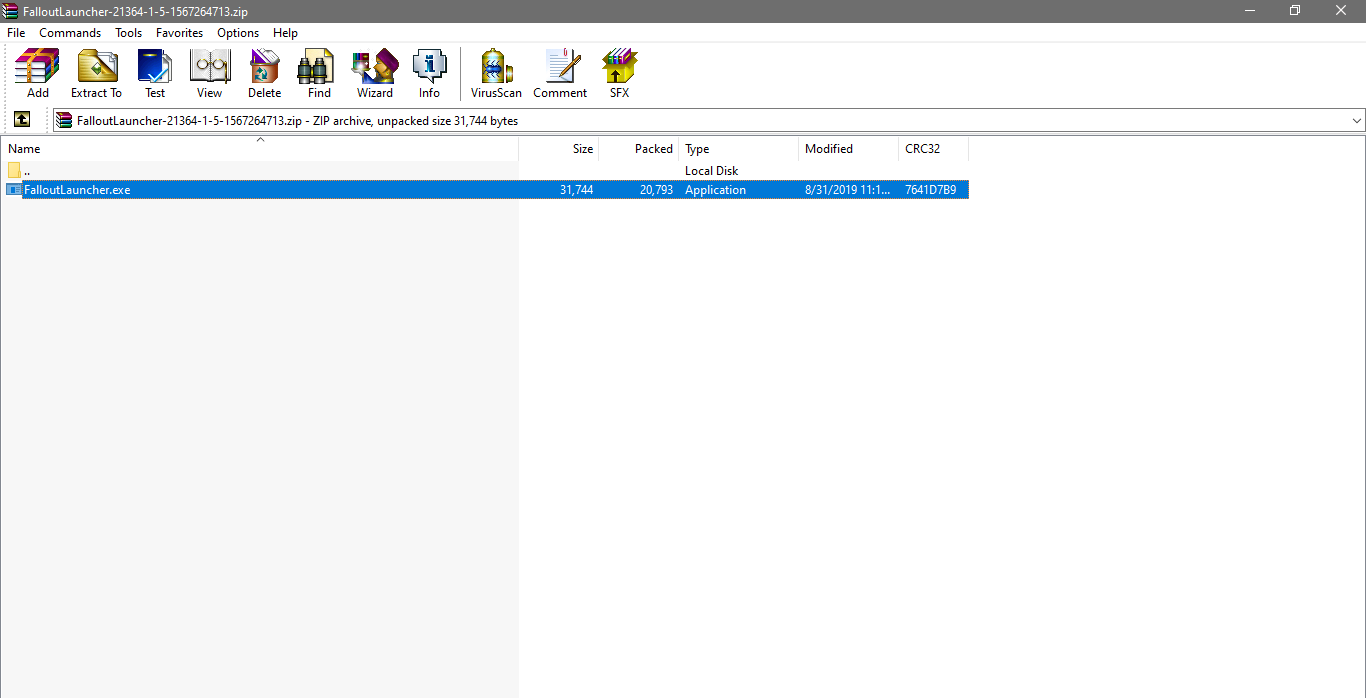Click the WinRAR title bar icon
The height and width of the screenshot is (698, 1366).
pos(11,11)
